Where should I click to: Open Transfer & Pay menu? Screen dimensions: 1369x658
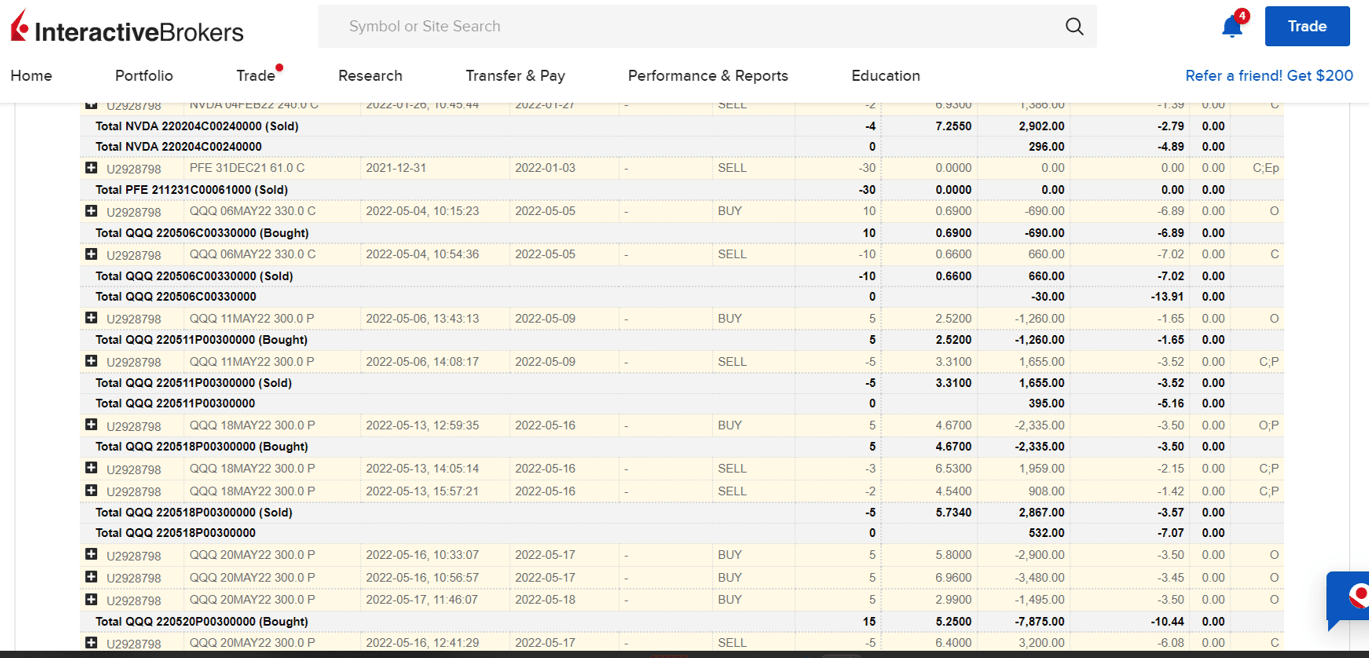[515, 76]
